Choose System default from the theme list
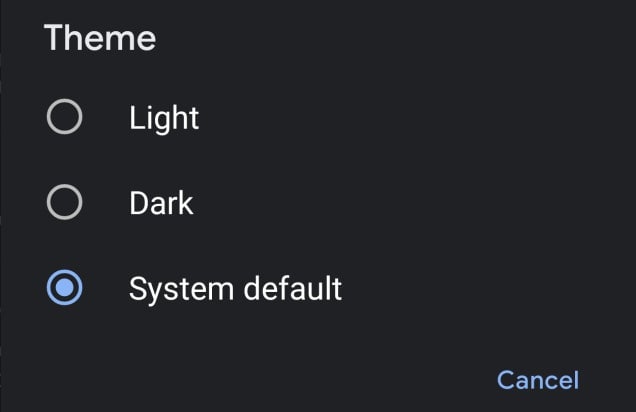 (235, 289)
